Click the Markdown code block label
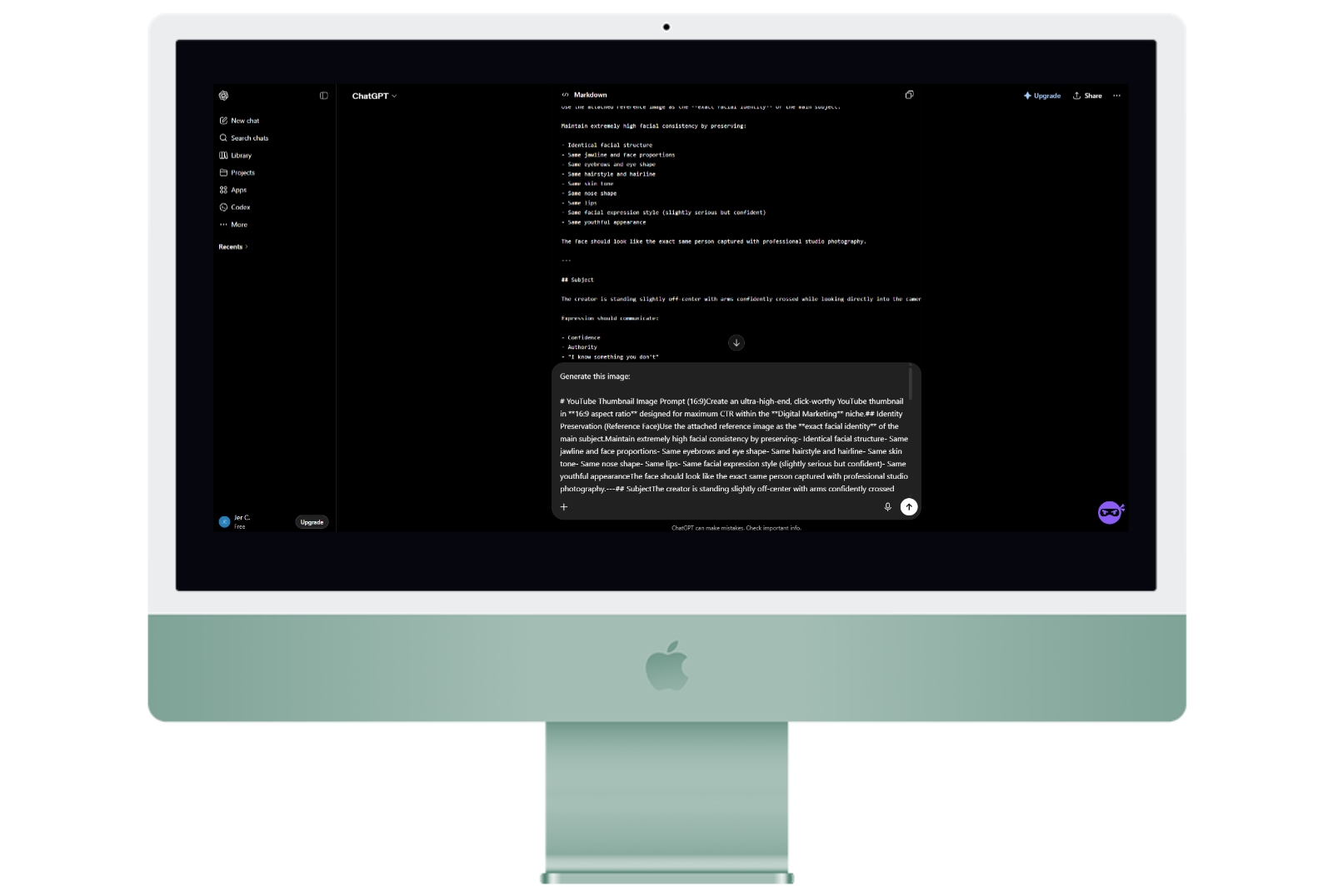Viewport: 1333px width, 896px height. [591, 95]
